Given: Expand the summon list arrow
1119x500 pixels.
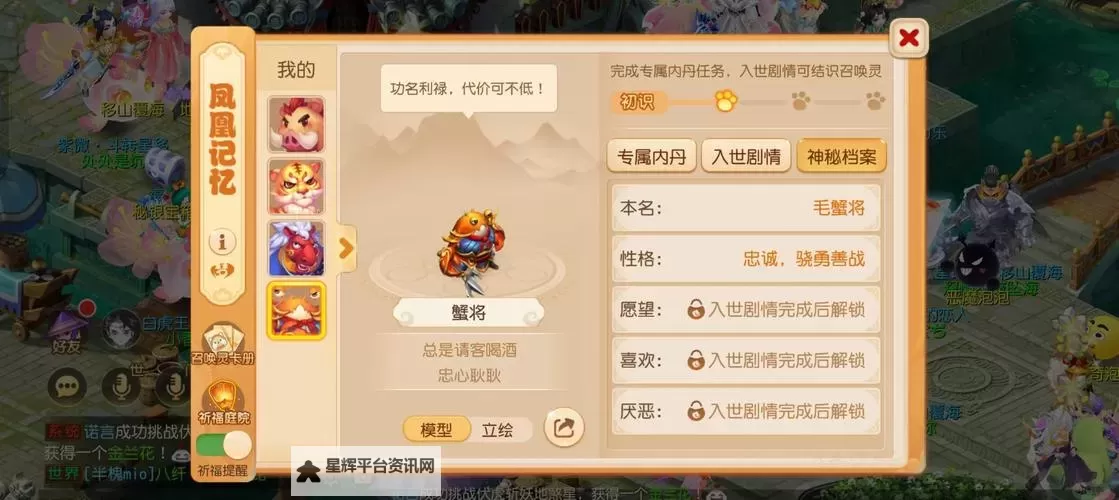Looking at the screenshot, I should tap(346, 248).
